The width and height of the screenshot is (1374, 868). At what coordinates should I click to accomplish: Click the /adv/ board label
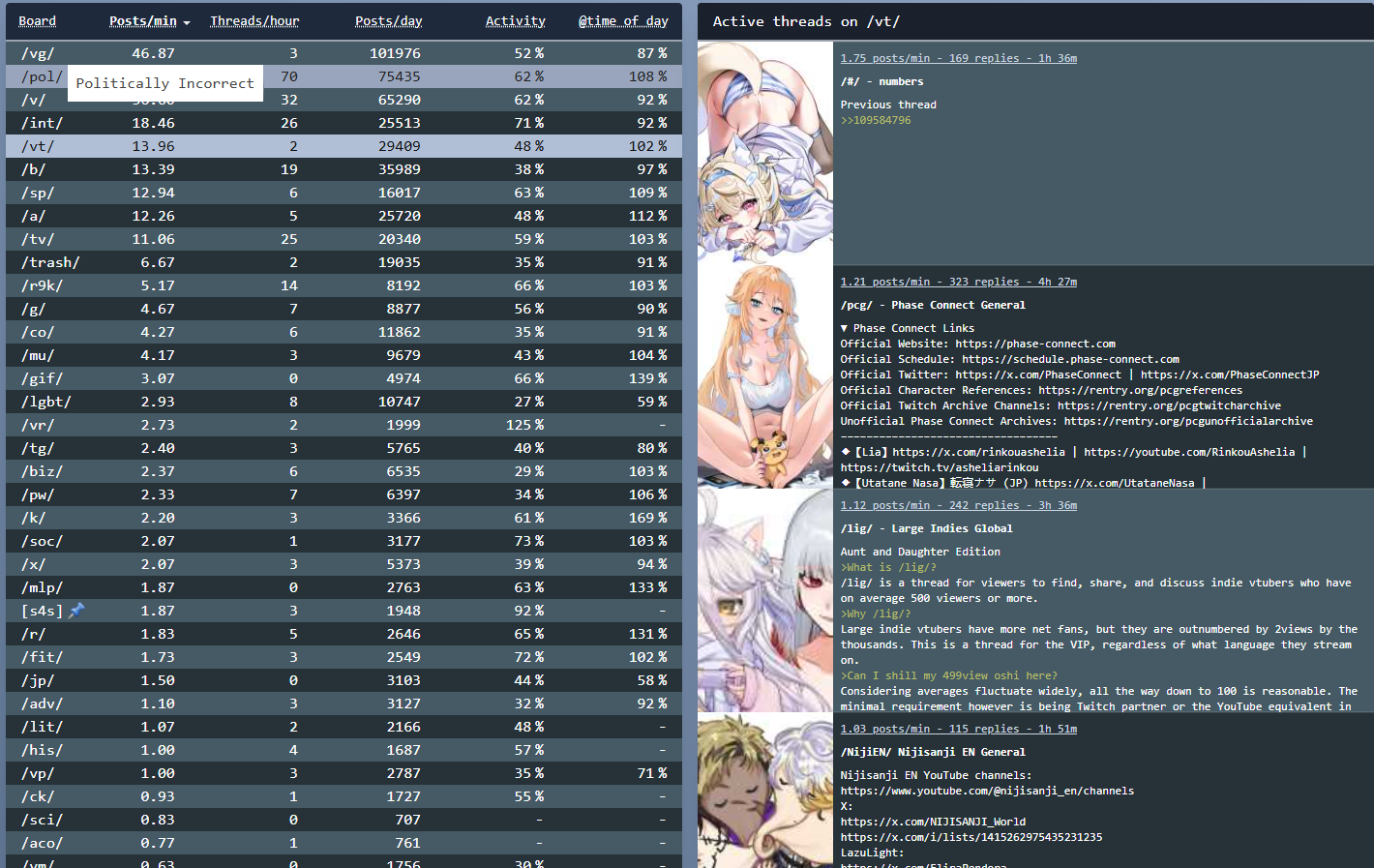tap(42, 703)
